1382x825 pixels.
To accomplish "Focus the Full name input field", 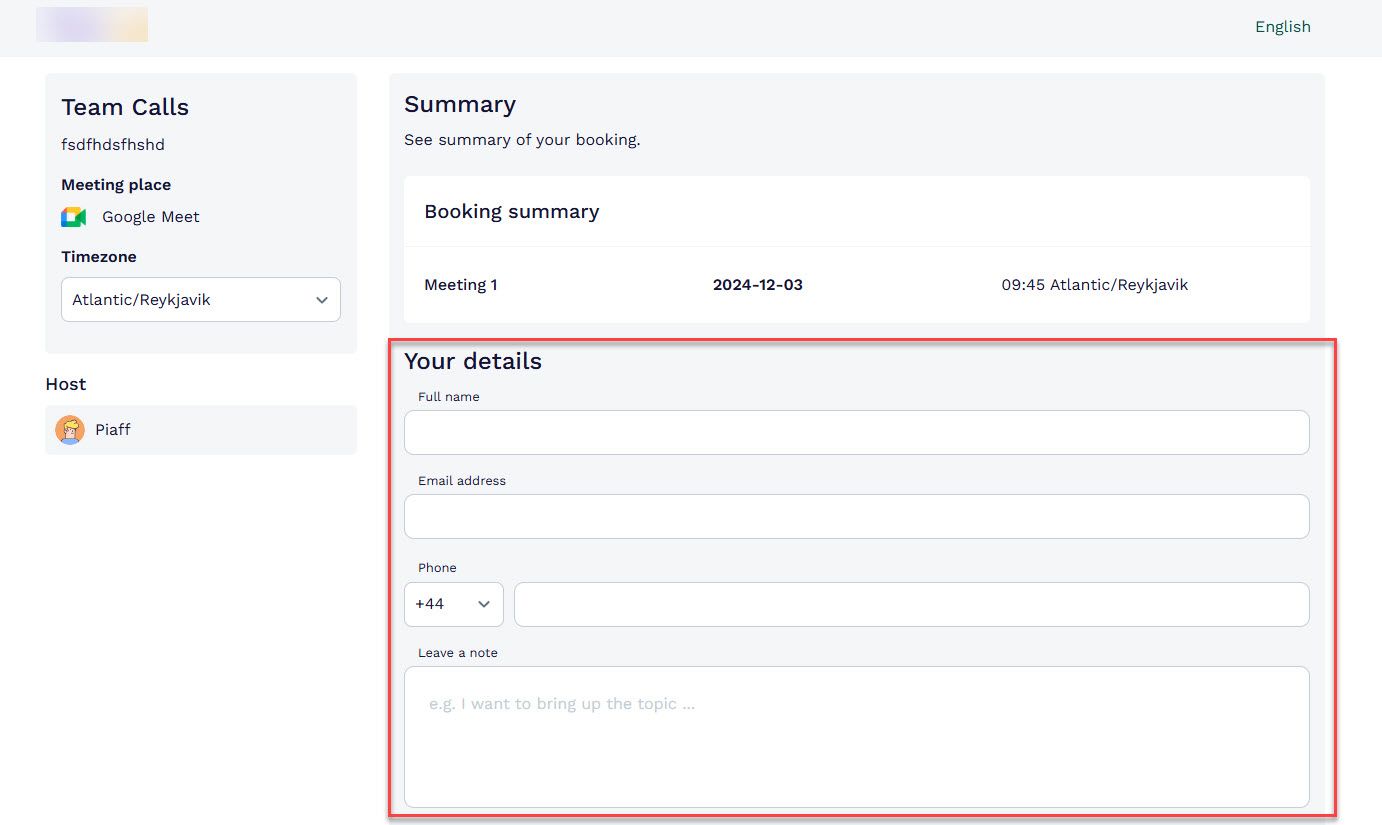I will [856, 432].
